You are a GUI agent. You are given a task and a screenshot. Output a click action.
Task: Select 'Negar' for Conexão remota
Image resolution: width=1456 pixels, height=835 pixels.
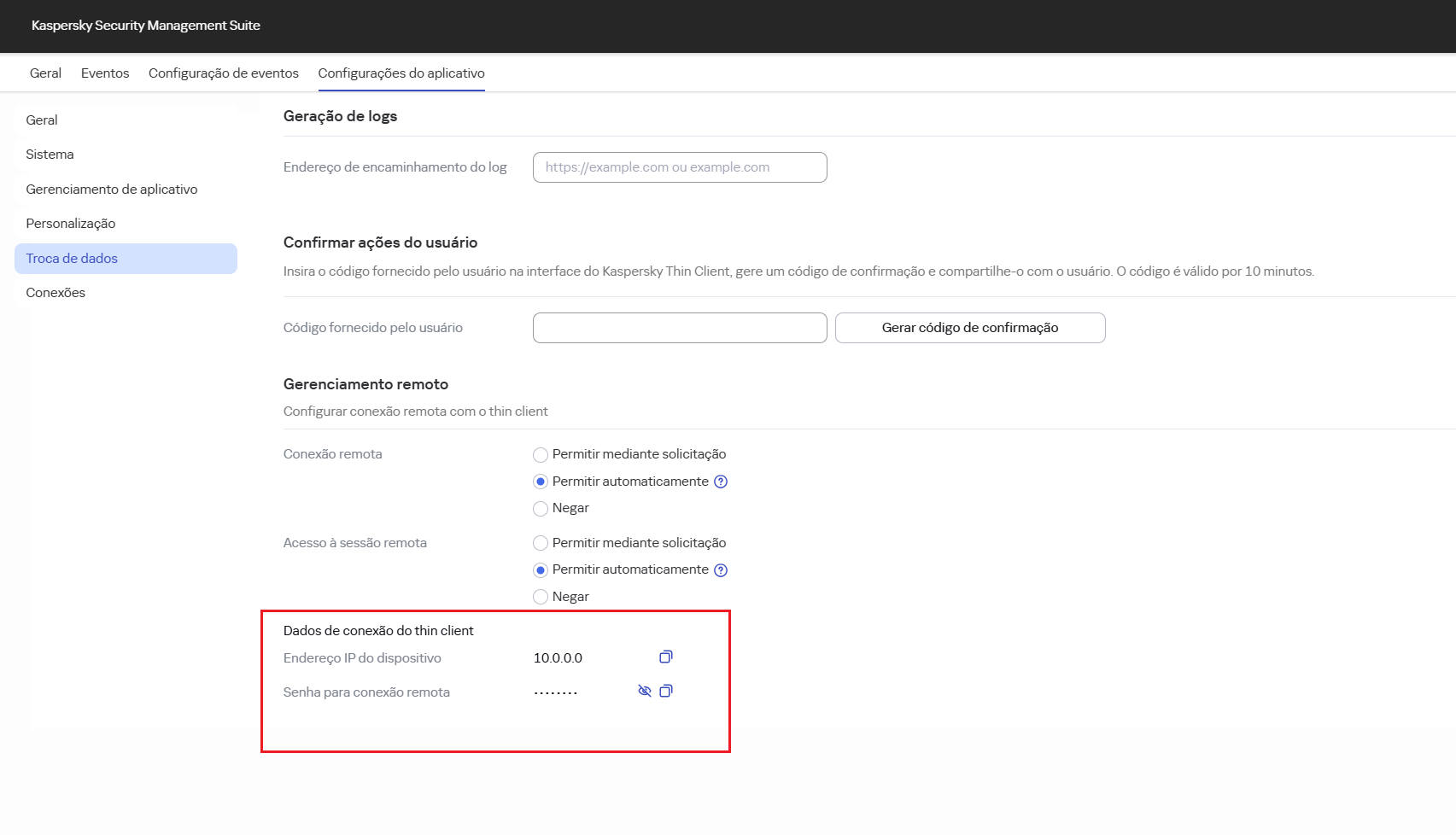point(540,508)
